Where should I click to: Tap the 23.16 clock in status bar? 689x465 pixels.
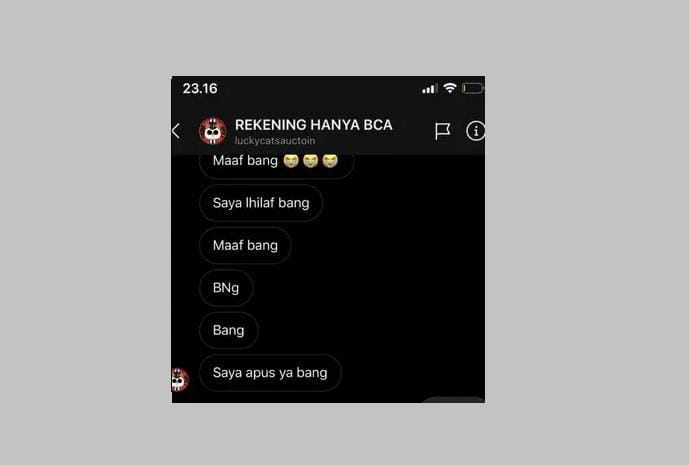pyautogui.click(x=200, y=89)
